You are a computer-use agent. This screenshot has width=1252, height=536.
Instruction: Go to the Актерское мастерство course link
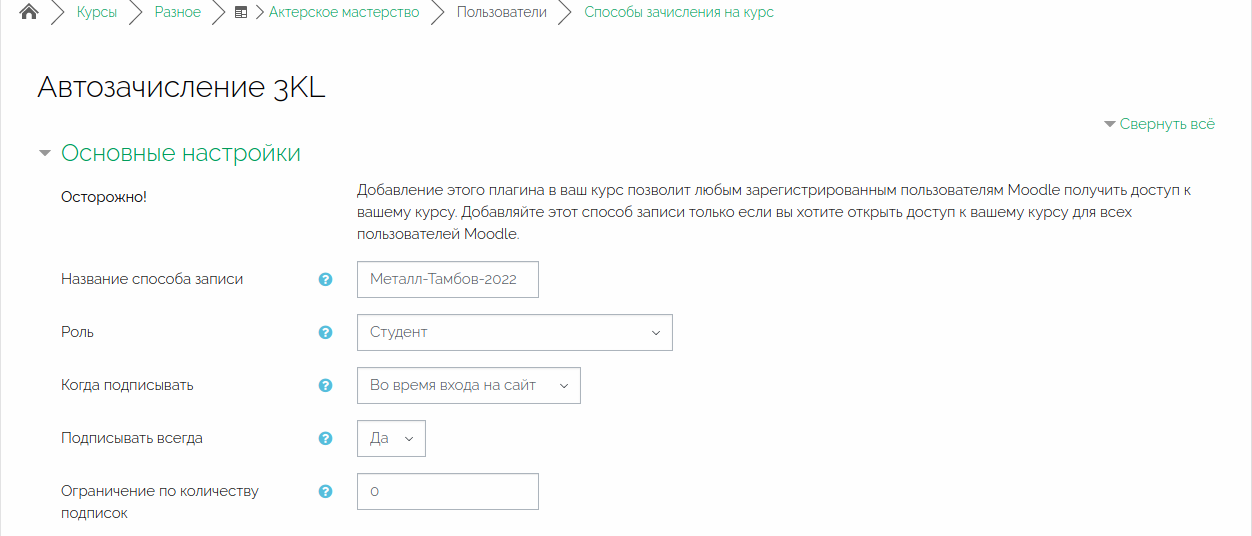click(344, 13)
